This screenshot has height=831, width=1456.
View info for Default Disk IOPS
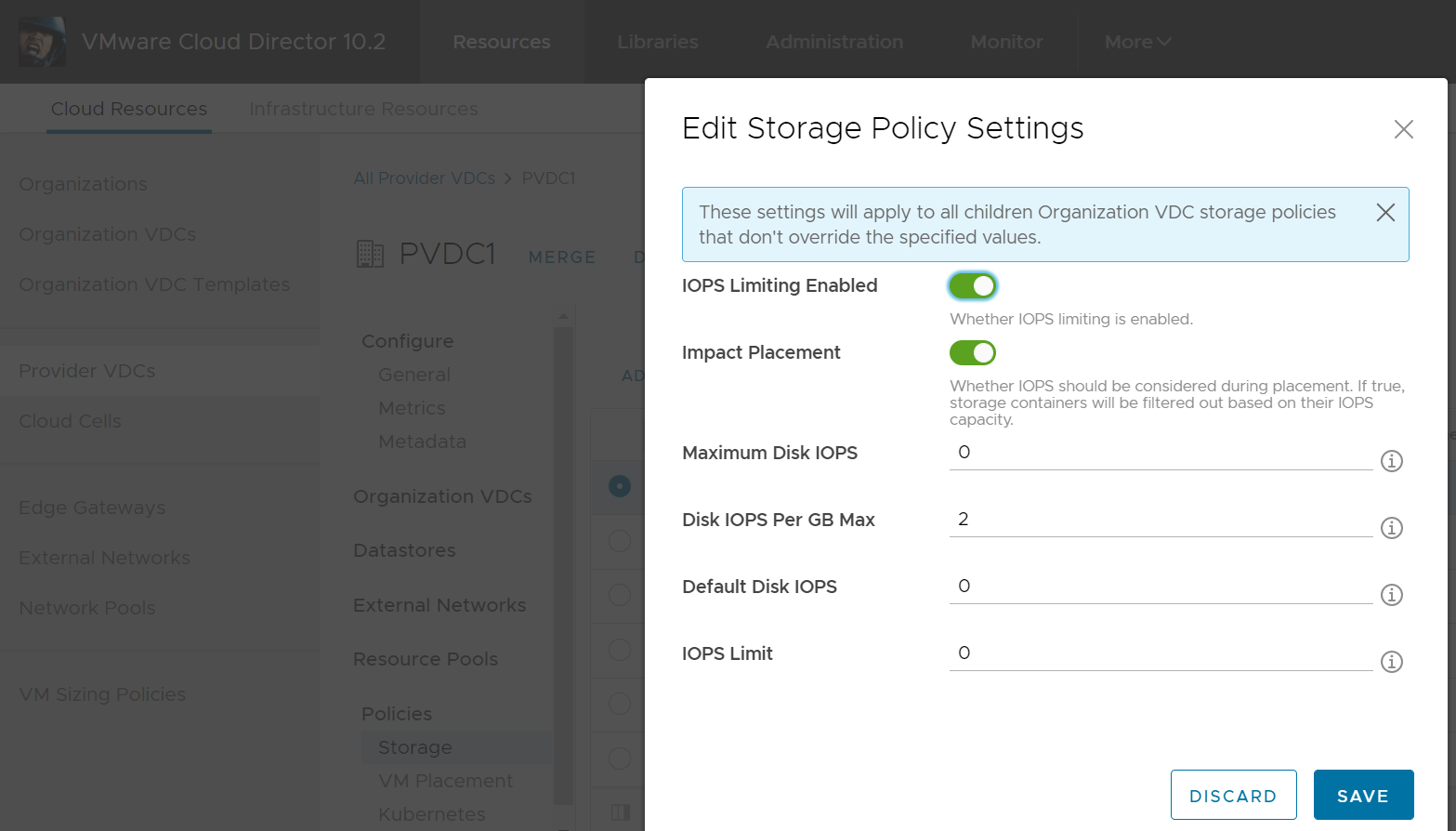point(1391,594)
